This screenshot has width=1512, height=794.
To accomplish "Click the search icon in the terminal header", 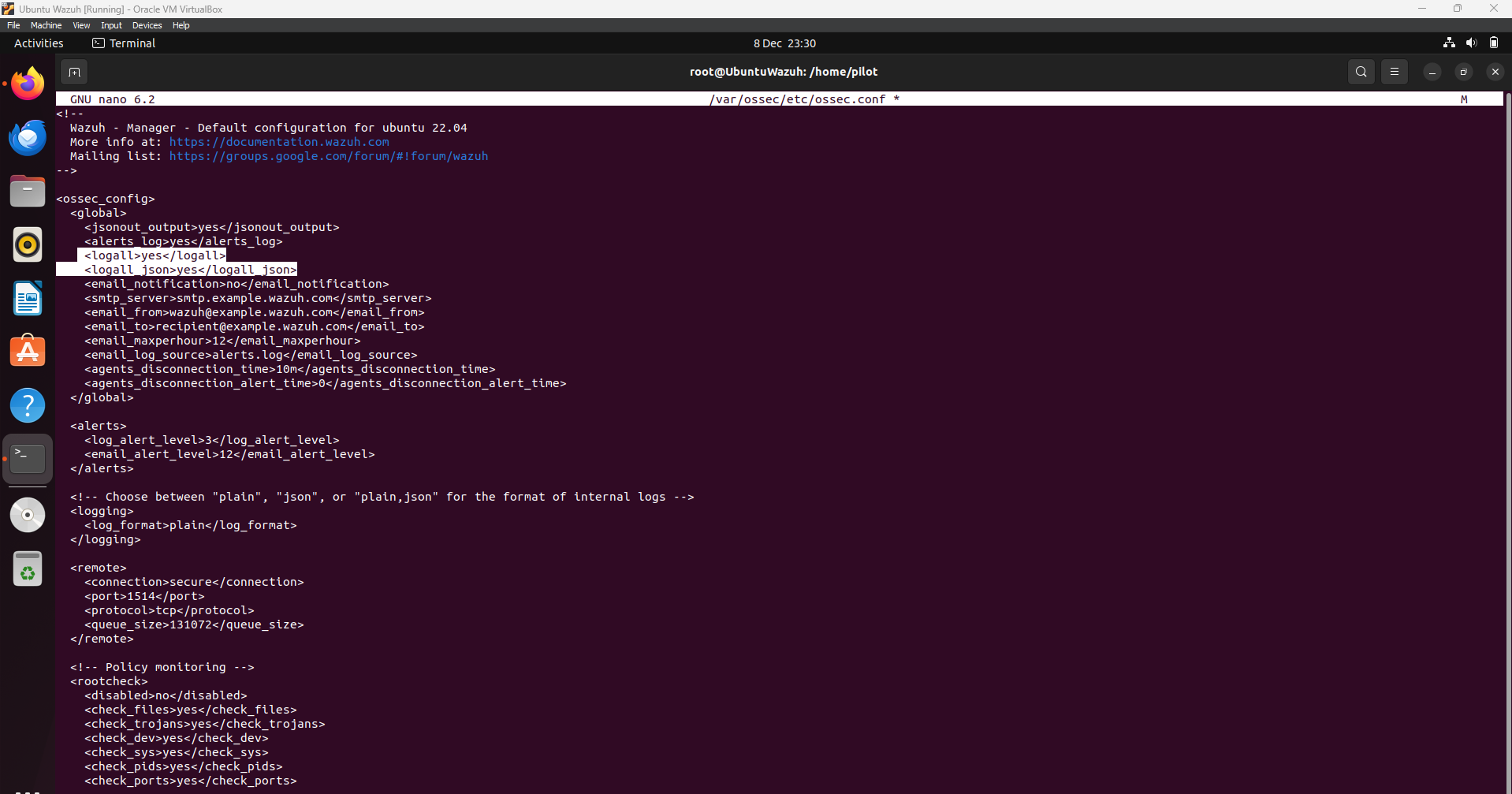I will pos(1361,71).
